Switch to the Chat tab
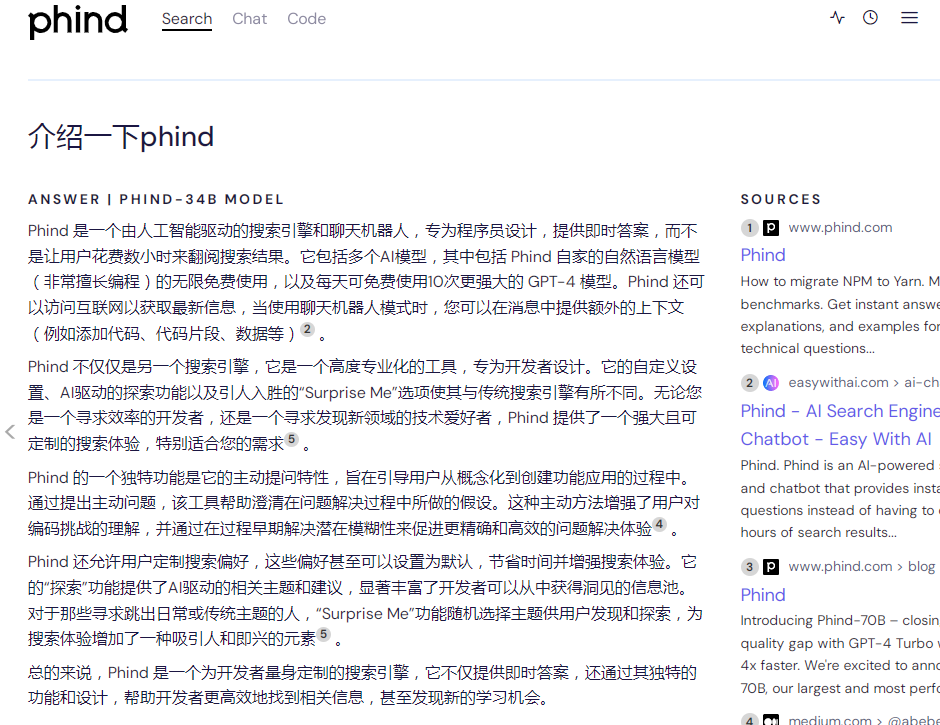This screenshot has height=725, width=940. click(x=249, y=19)
